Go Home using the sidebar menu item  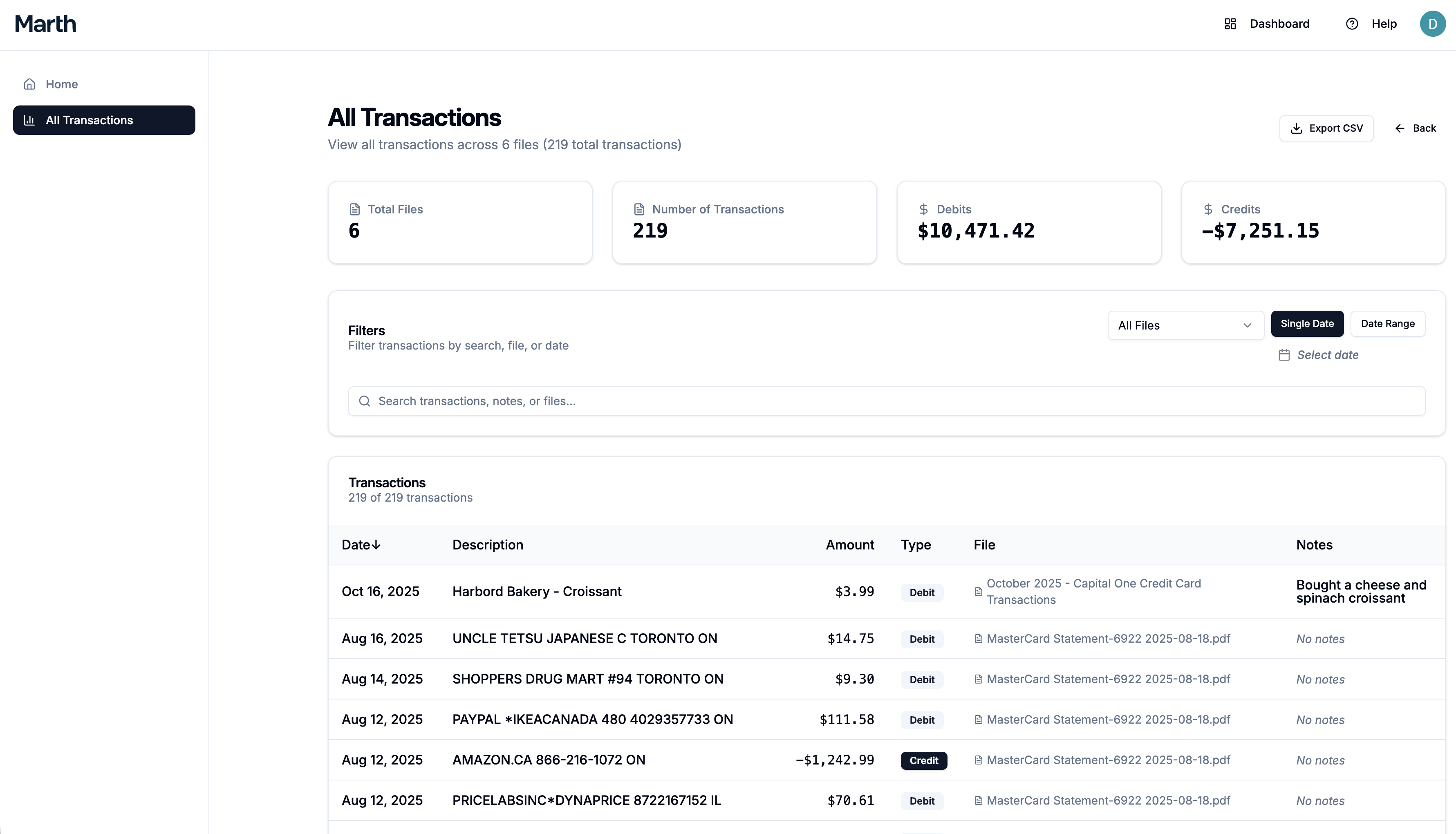click(61, 84)
